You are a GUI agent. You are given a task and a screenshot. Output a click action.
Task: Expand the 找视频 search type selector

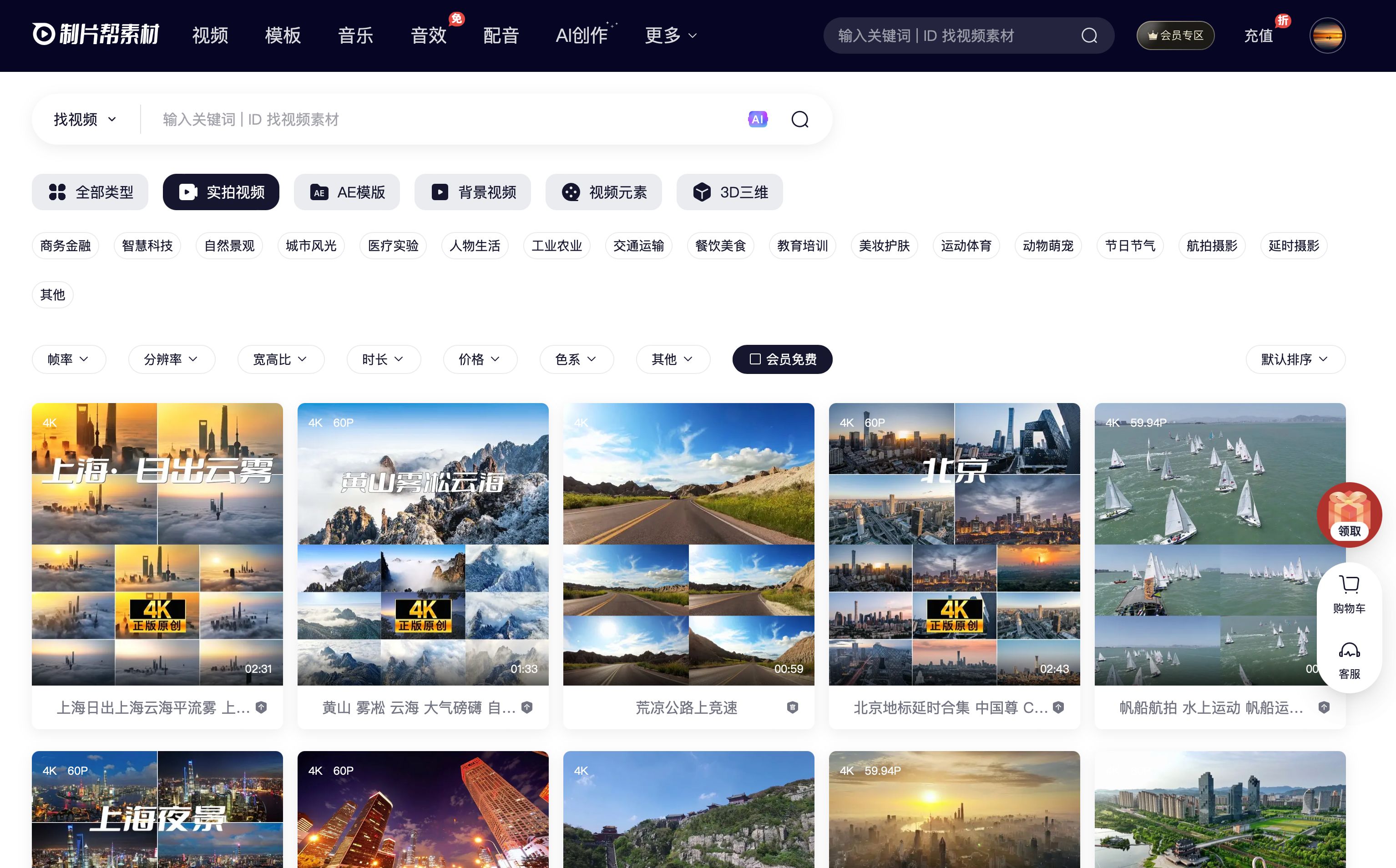tap(85, 119)
